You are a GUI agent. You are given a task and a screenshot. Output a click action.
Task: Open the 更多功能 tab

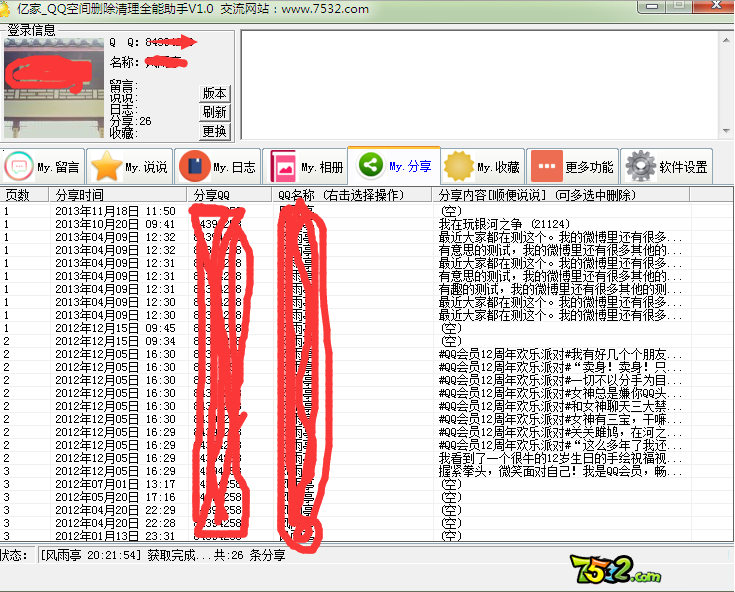(x=572, y=166)
